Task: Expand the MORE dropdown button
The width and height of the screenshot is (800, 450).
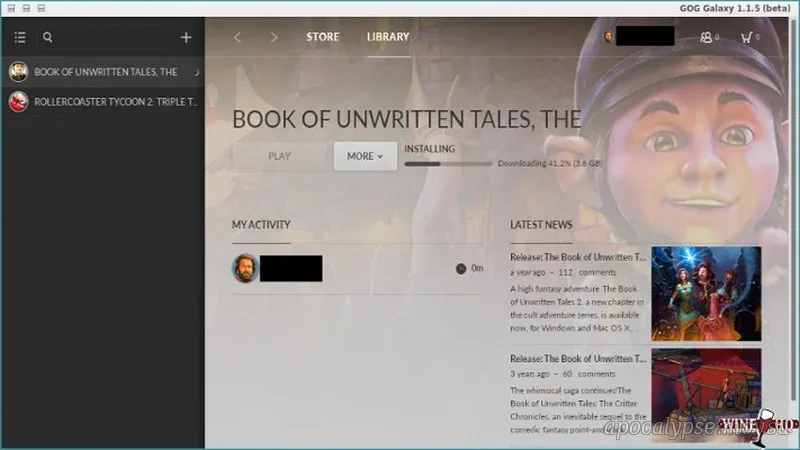Action: pyautogui.click(x=365, y=156)
